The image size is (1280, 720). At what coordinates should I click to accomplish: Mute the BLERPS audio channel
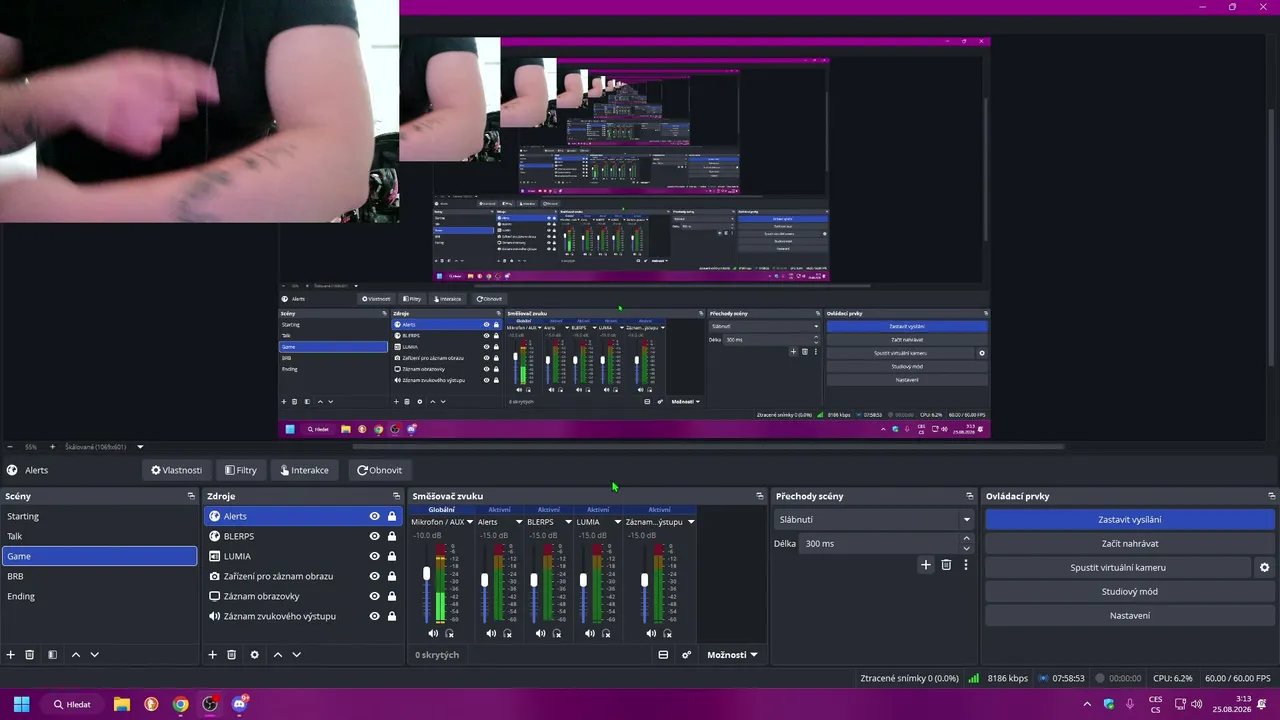pos(541,633)
